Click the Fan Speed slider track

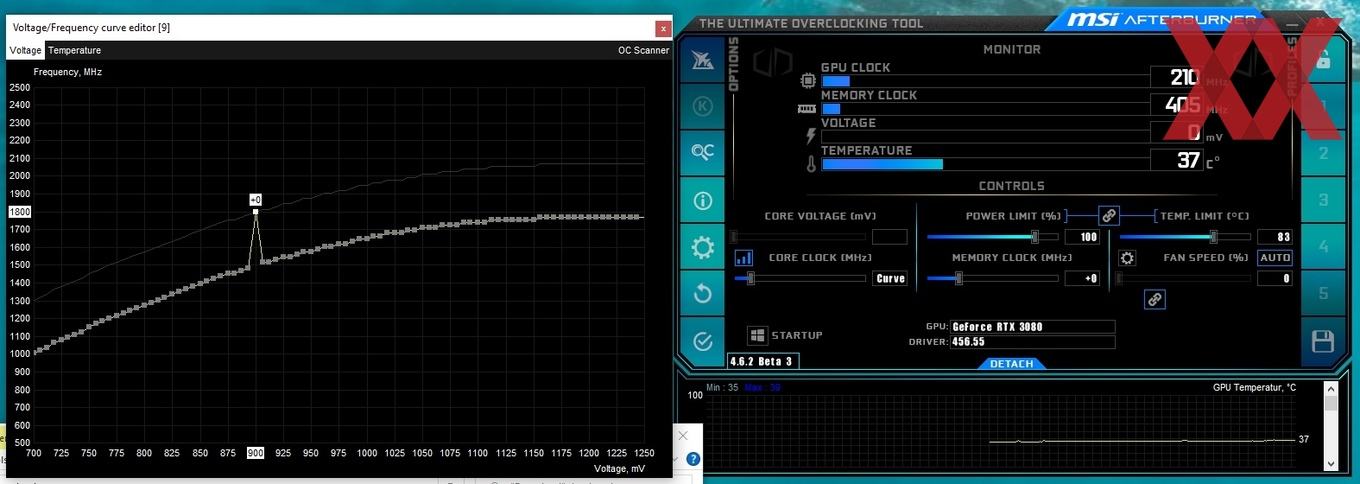coord(1183,279)
